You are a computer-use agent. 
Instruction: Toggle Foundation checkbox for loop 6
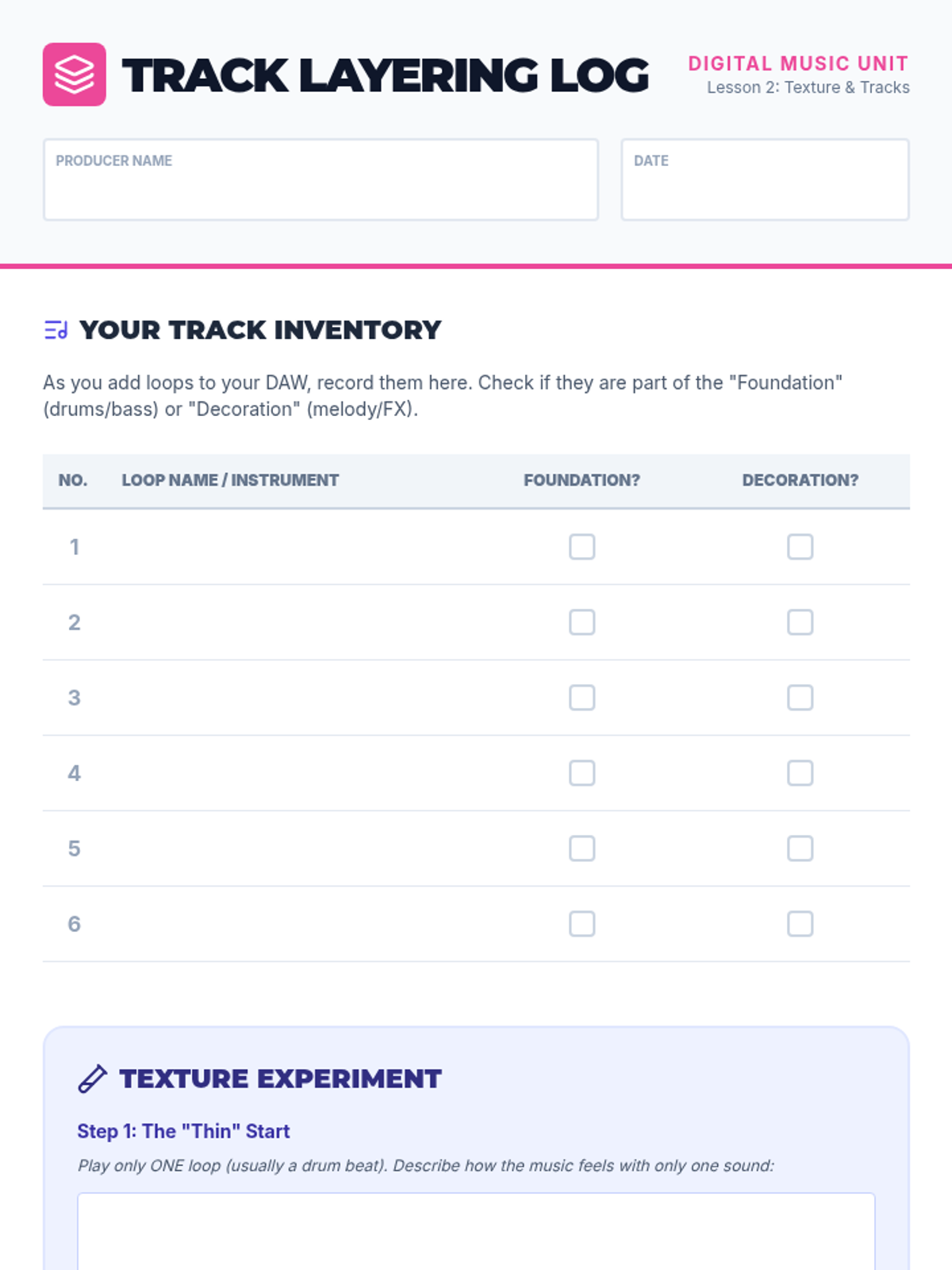point(582,924)
